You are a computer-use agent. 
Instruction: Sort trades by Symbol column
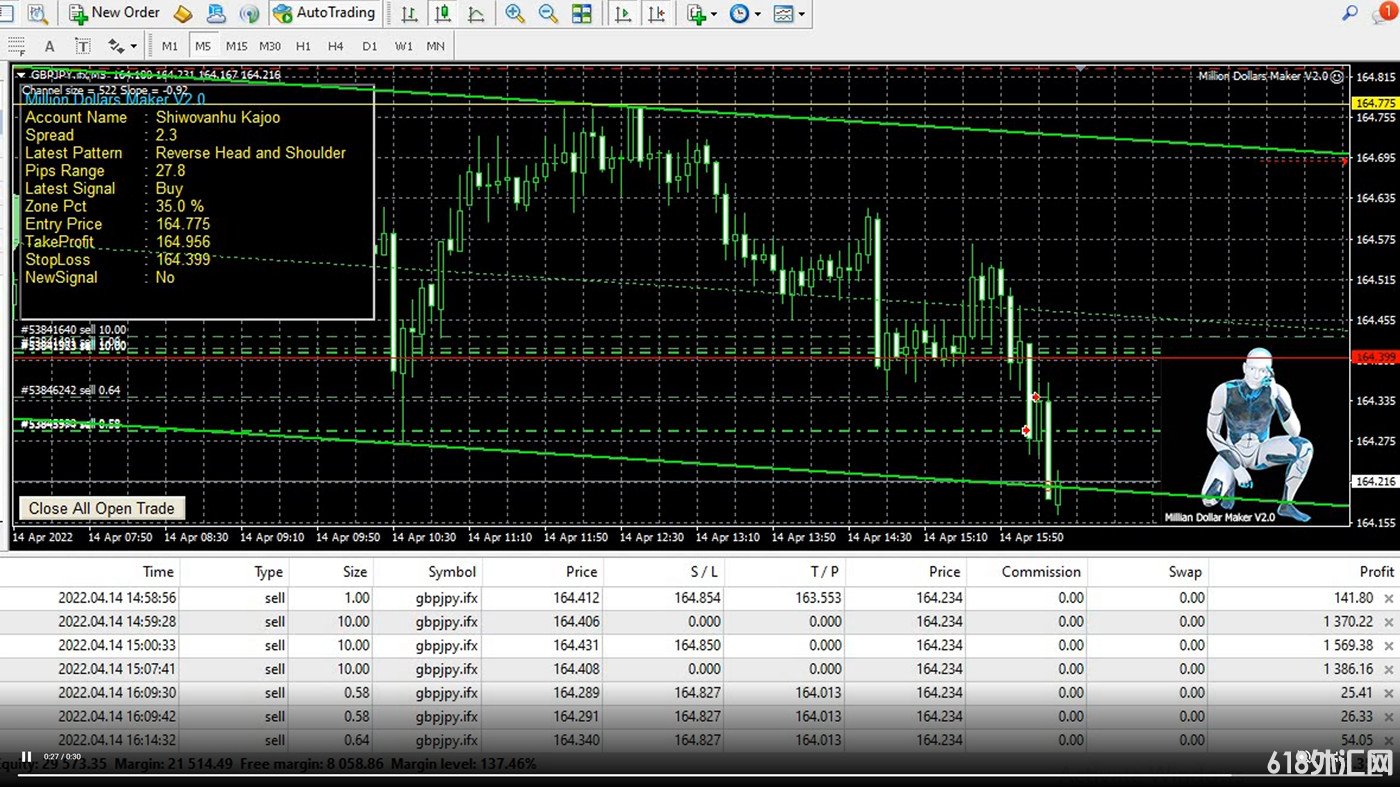pos(452,572)
